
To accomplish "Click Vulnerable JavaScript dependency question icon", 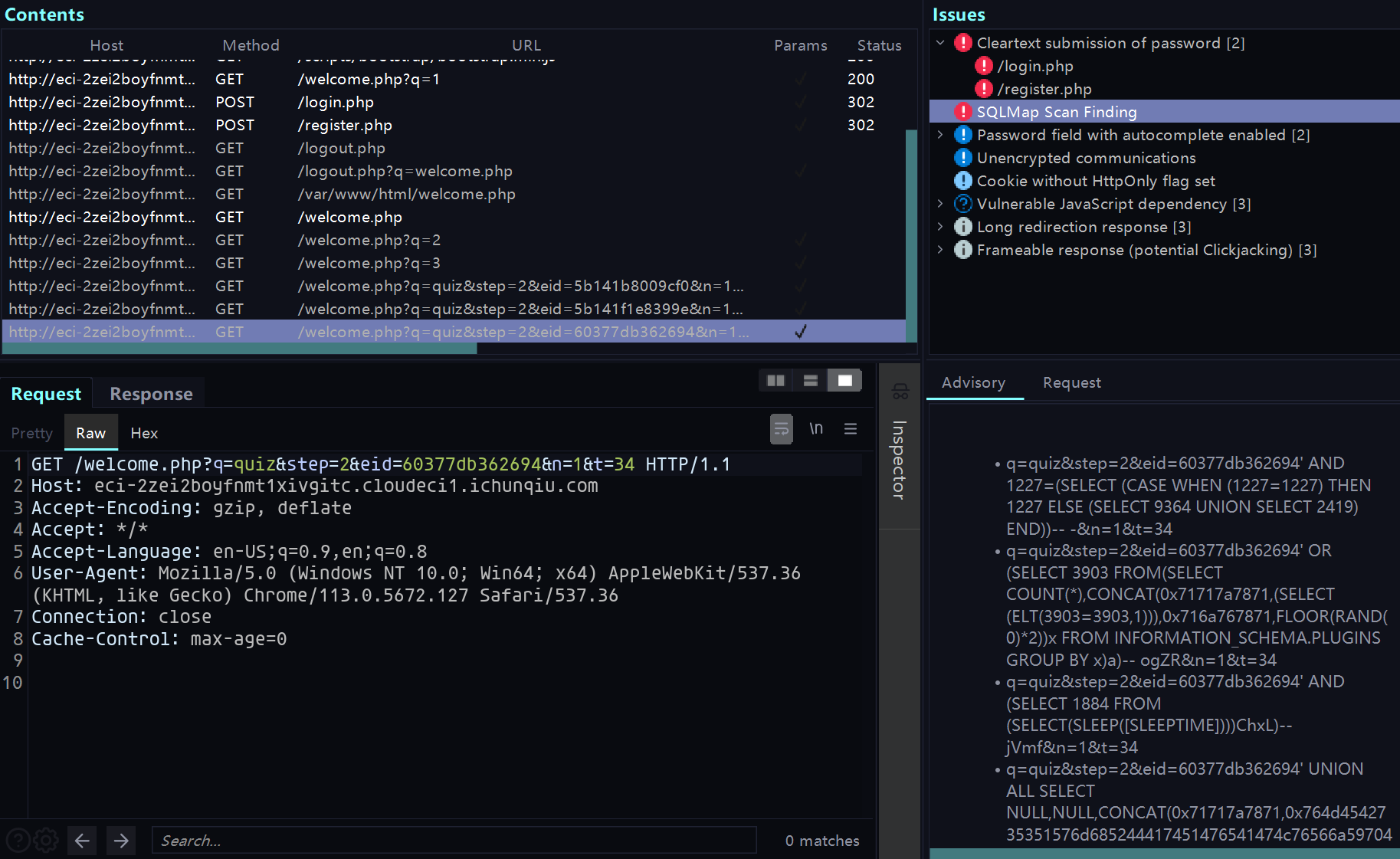I will tap(963, 204).
